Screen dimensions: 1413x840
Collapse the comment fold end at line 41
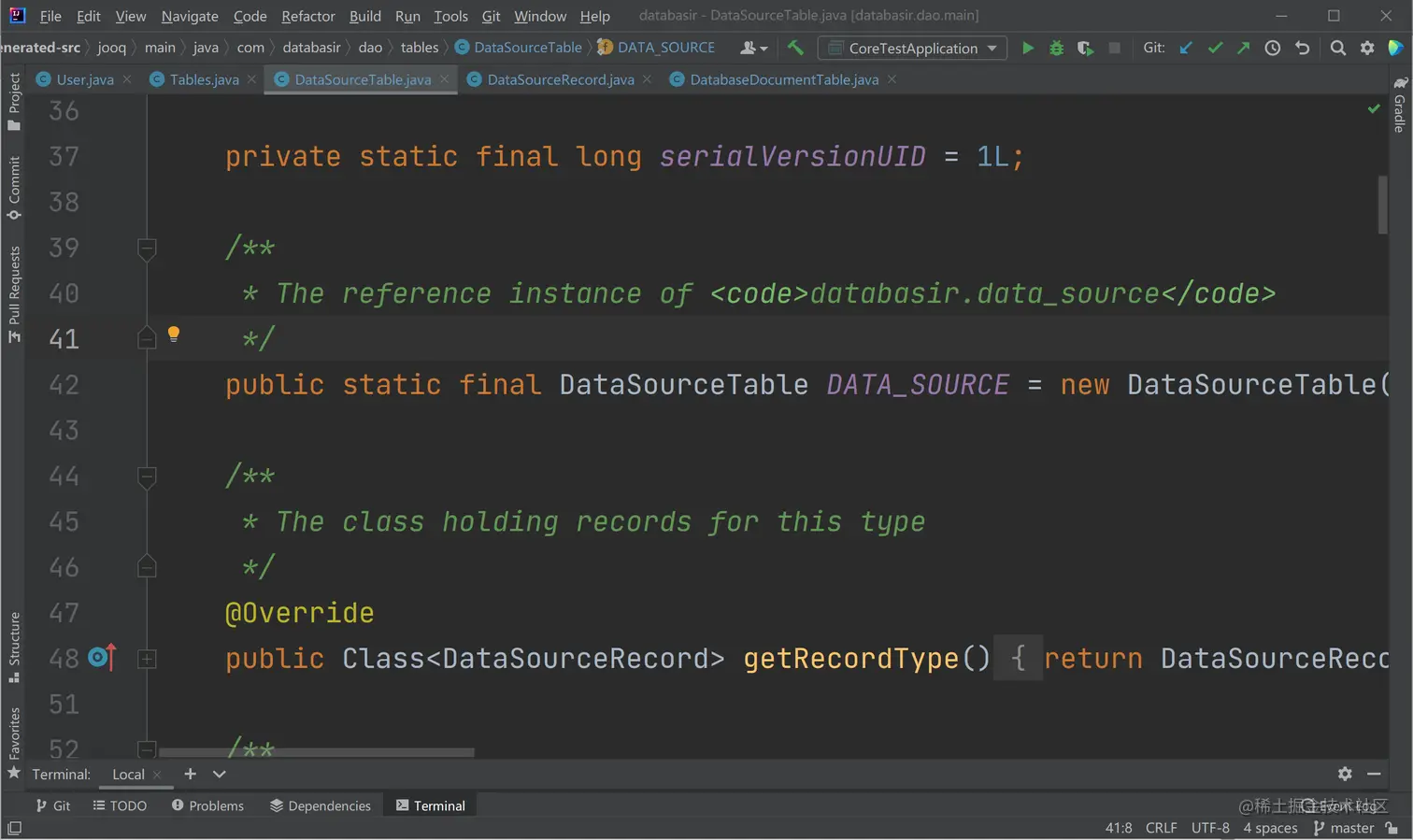(147, 338)
